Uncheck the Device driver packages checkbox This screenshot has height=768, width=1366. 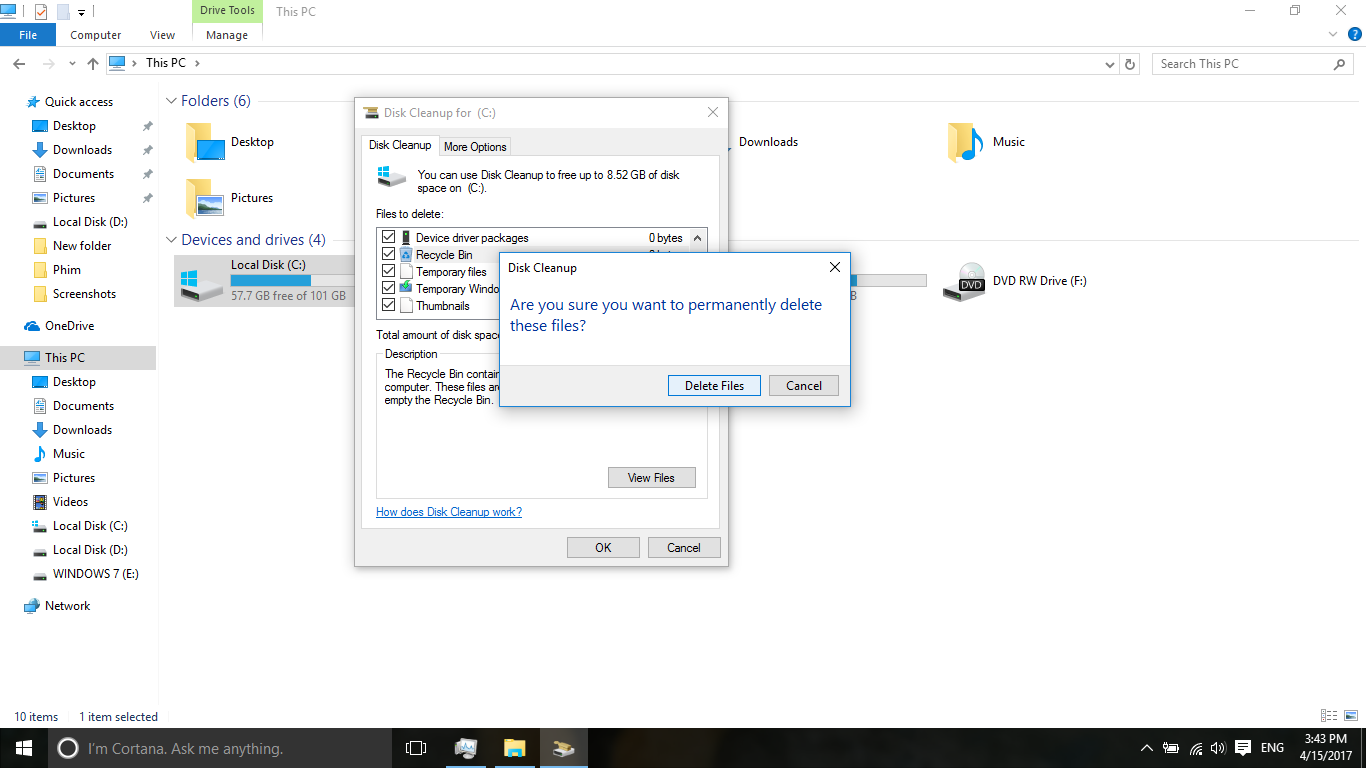(x=387, y=238)
